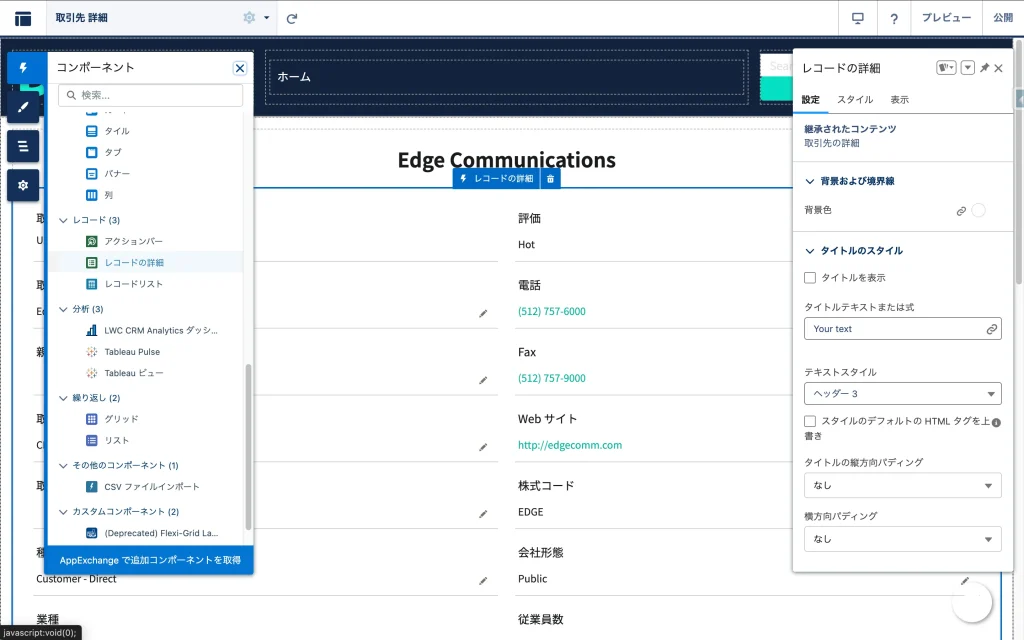Open the Components lightning bolt panel

point(23,68)
